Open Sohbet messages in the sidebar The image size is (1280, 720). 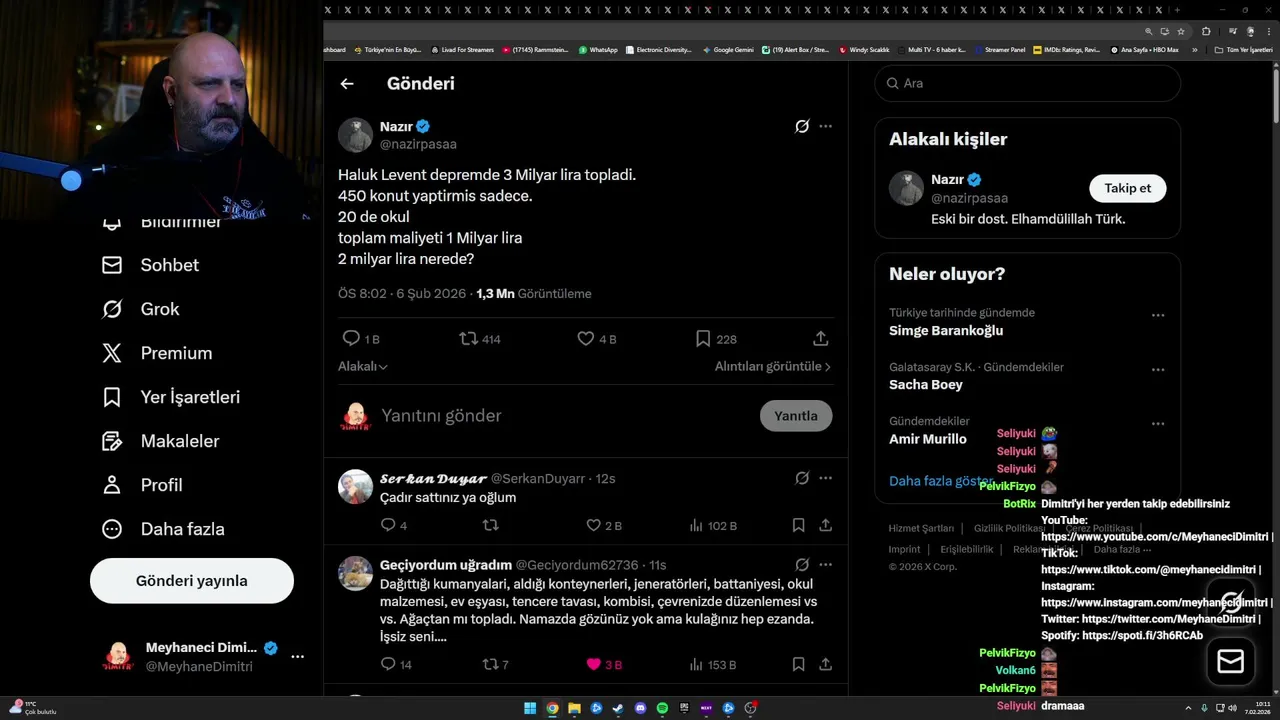click(151, 265)
